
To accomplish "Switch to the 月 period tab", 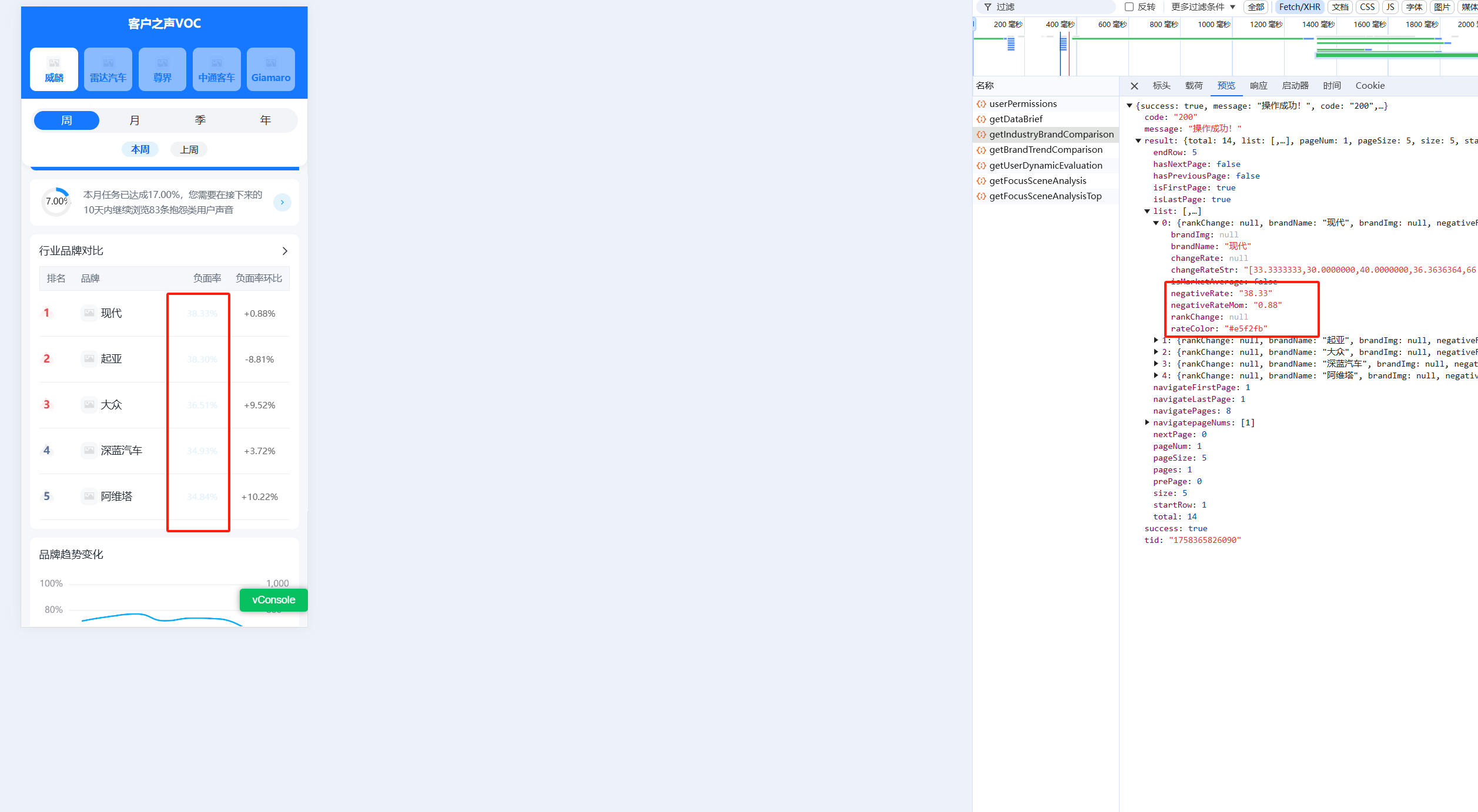I will click(x=135, y=120).
